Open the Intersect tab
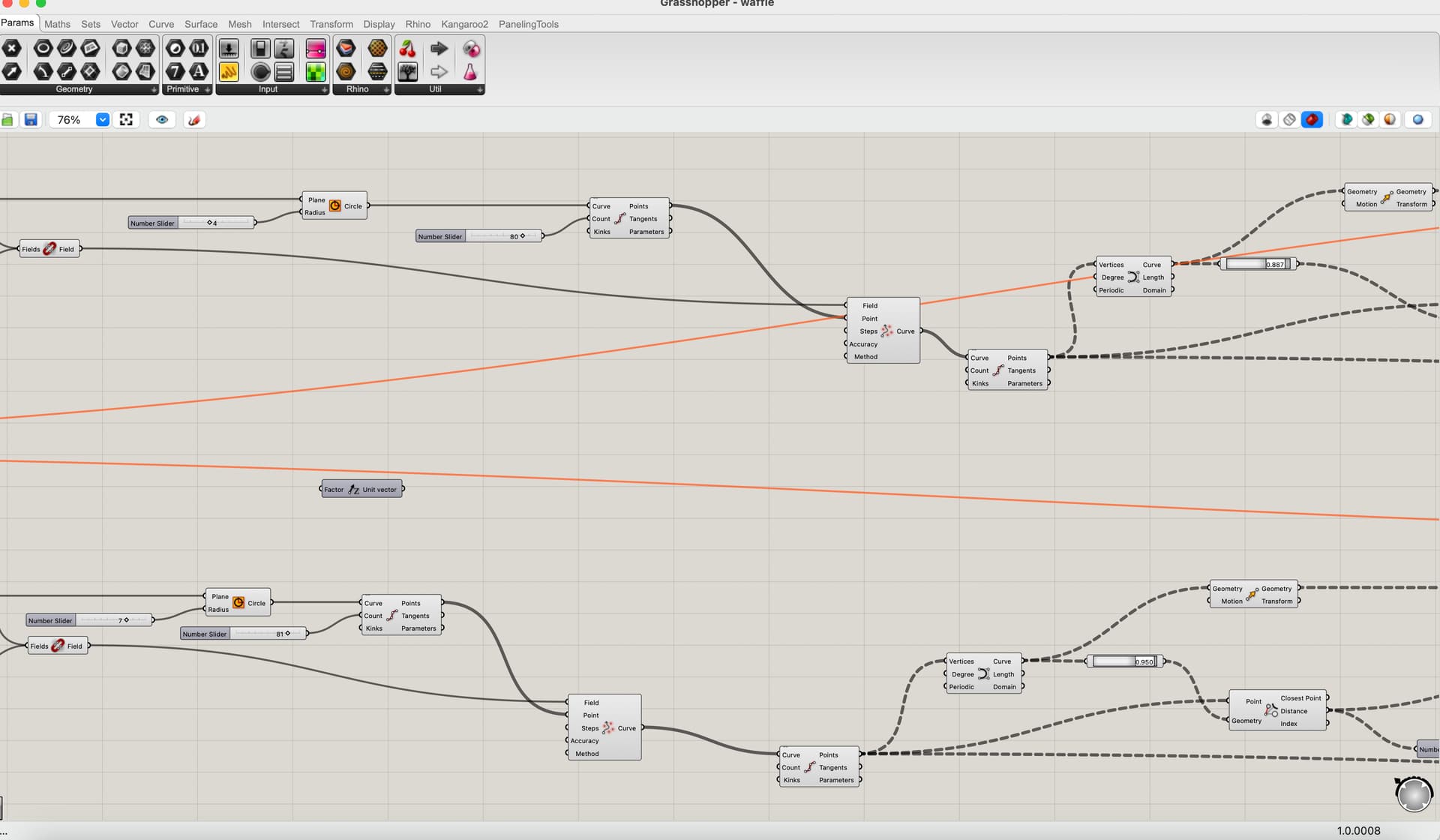The image size is (1440, 840). click(280, 24)
